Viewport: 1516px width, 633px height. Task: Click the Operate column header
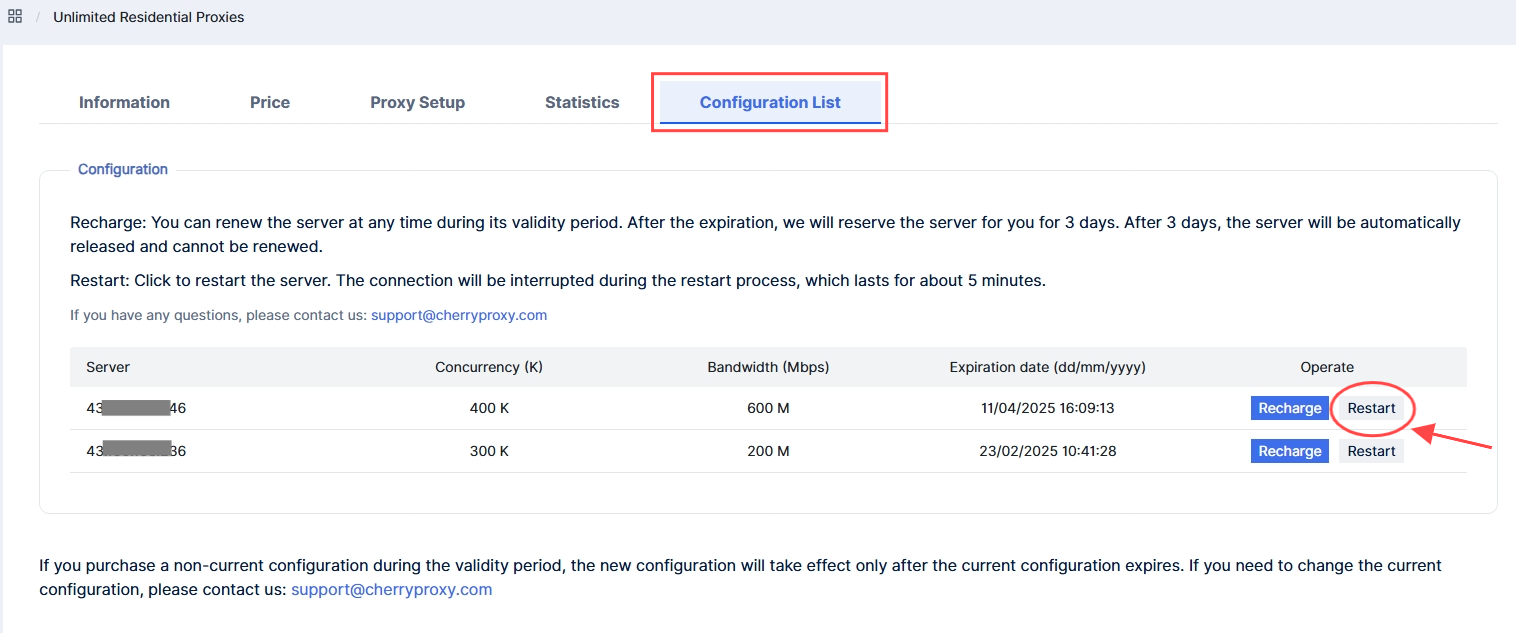point(1327,367)
